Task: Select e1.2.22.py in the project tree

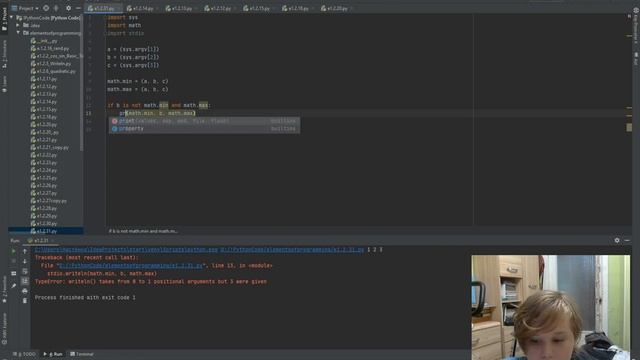Action: point(44,155)
